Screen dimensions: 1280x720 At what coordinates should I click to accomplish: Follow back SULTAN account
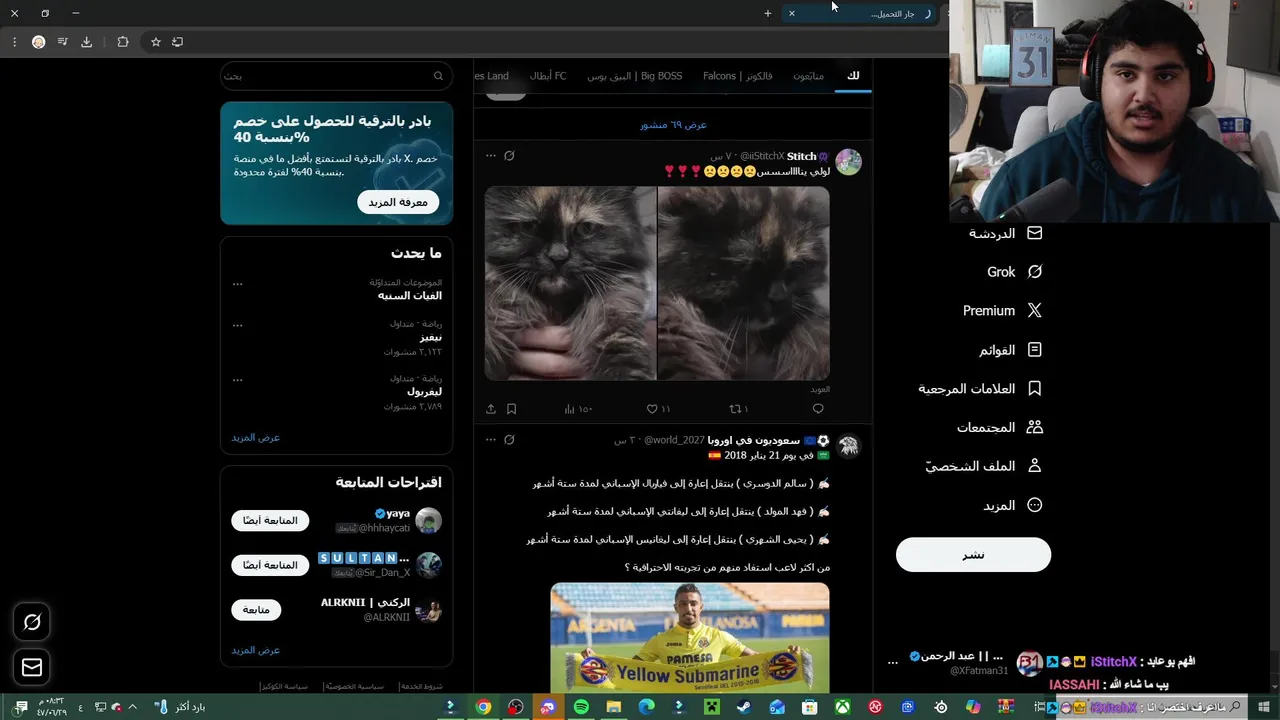pos(270,565)
